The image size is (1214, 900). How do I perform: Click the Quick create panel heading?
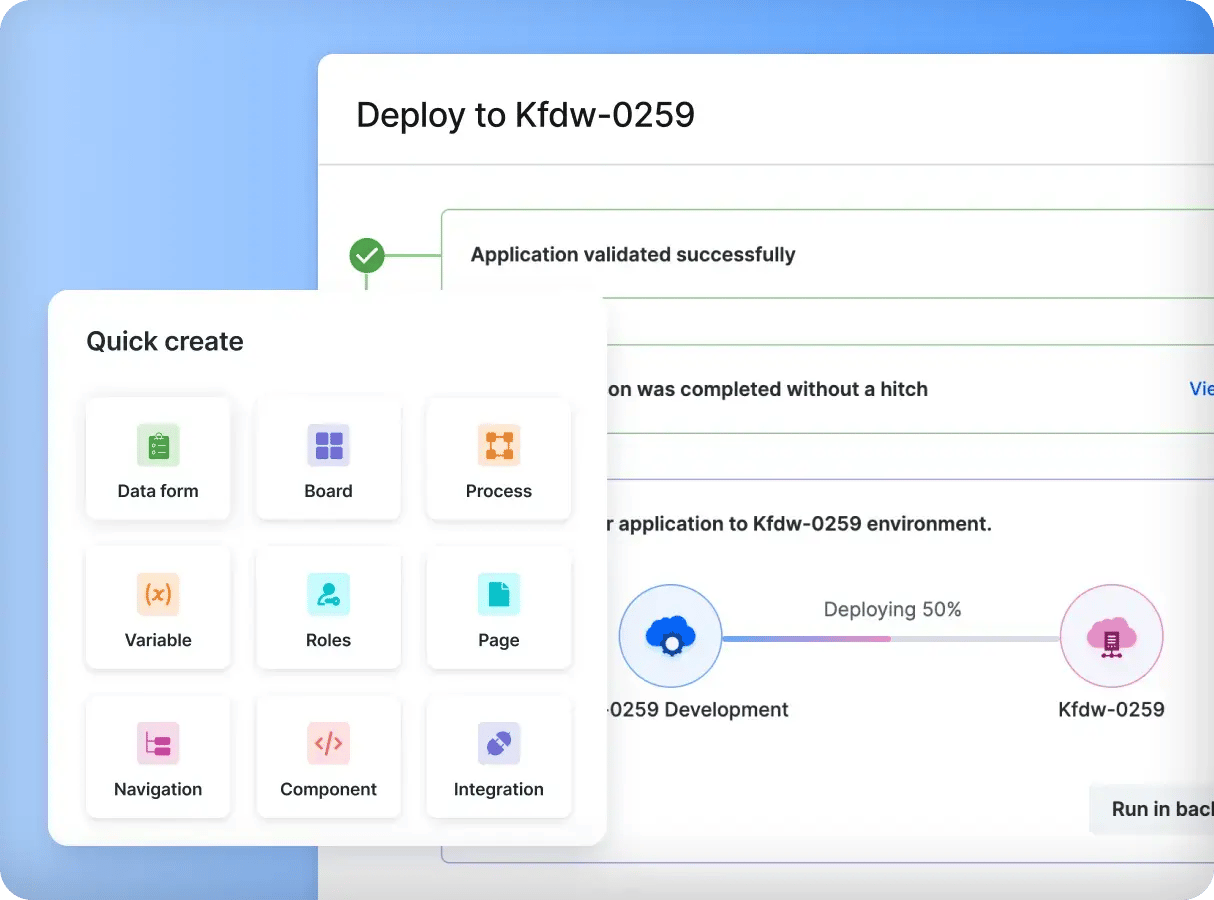tap(165, 341)
